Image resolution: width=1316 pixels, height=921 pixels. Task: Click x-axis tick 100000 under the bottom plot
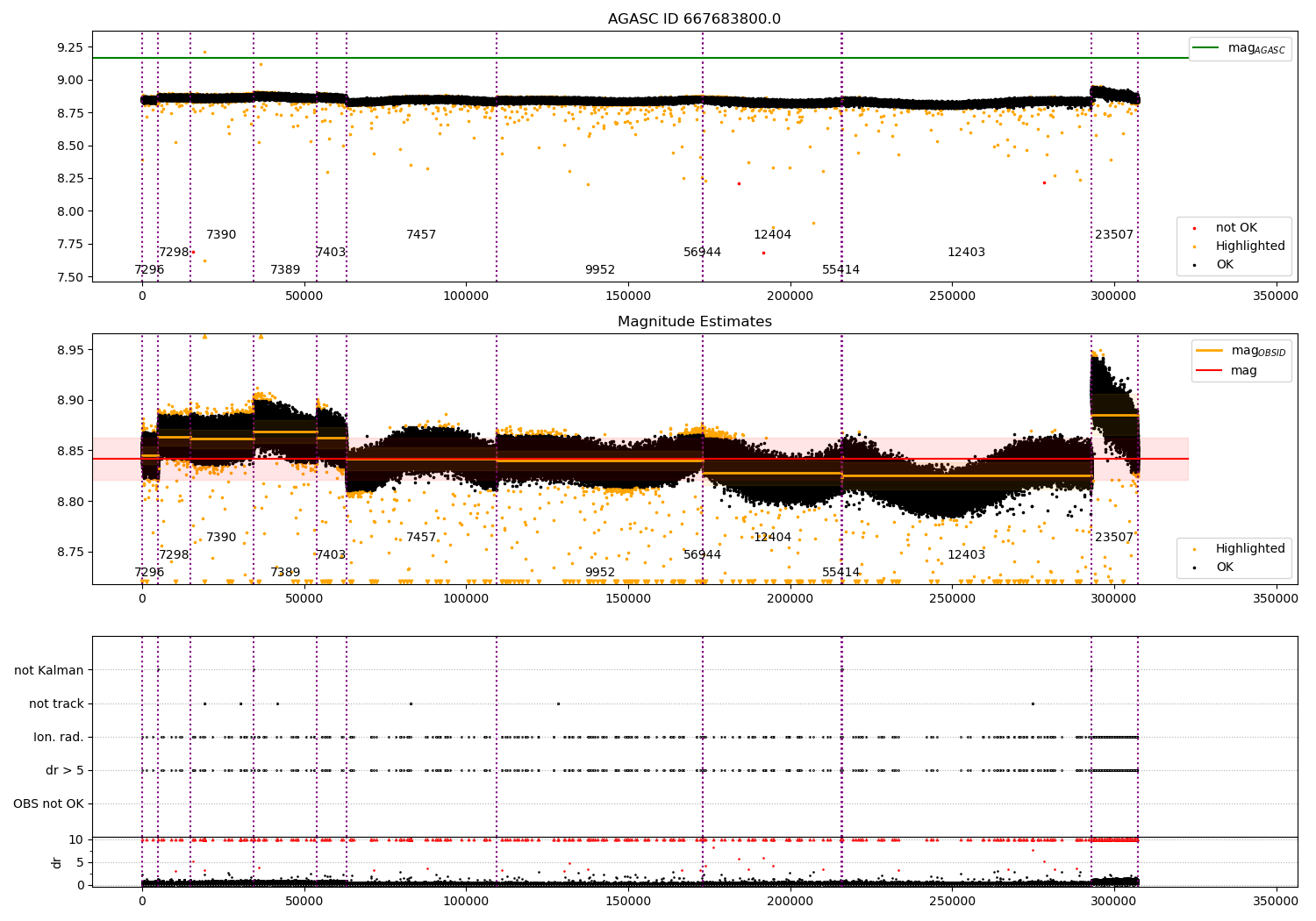(x=466, y=901)
